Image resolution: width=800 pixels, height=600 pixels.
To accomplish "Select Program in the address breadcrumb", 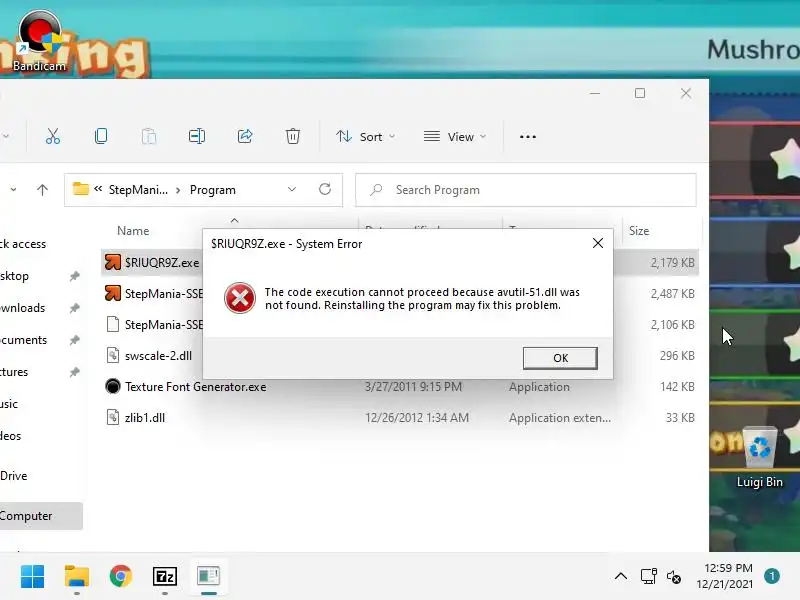I will point(213,190).
